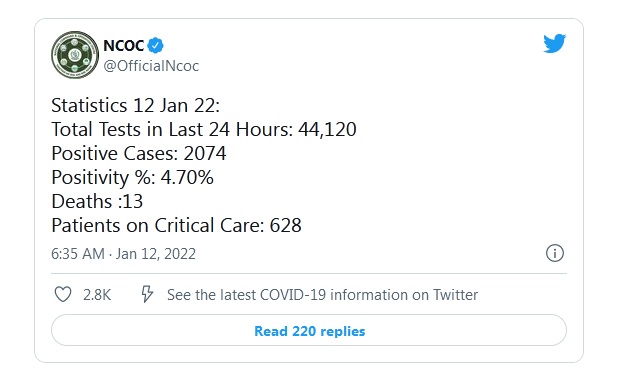Click the NCOC profile avatar
Viewport: 619px width, 380px height.
click(x=75, y=54)
